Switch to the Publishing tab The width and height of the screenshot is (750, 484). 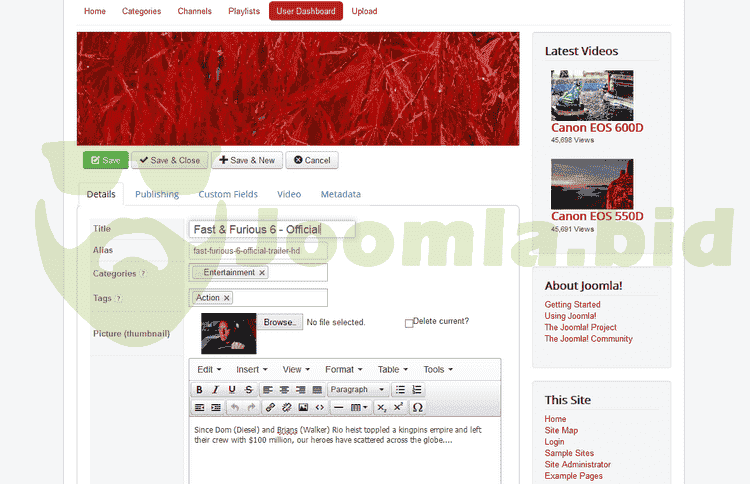coord(157,194)
